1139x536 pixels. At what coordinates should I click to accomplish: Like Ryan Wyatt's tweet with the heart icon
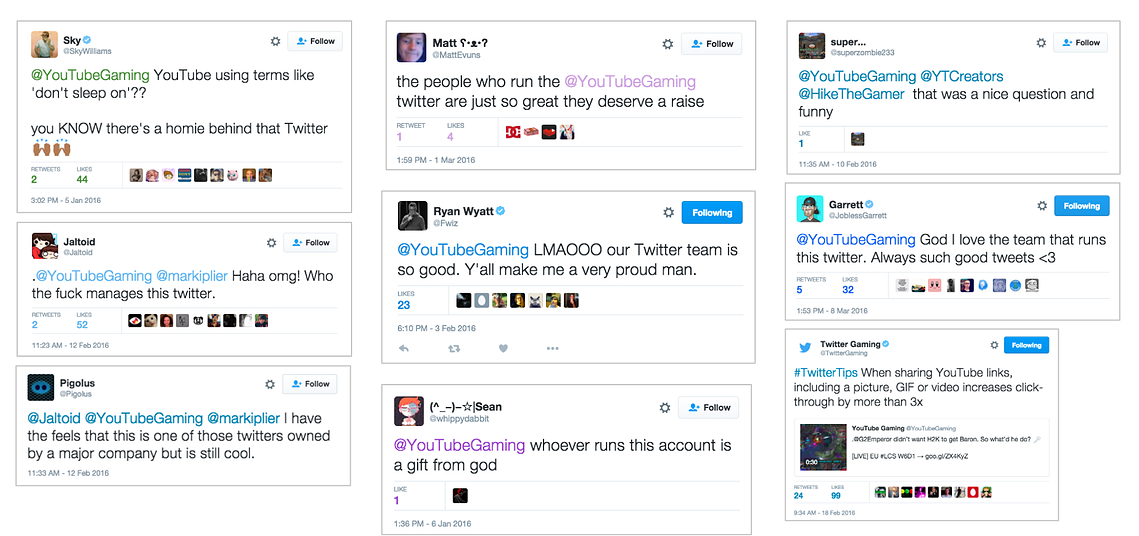(x=503, y=349)
